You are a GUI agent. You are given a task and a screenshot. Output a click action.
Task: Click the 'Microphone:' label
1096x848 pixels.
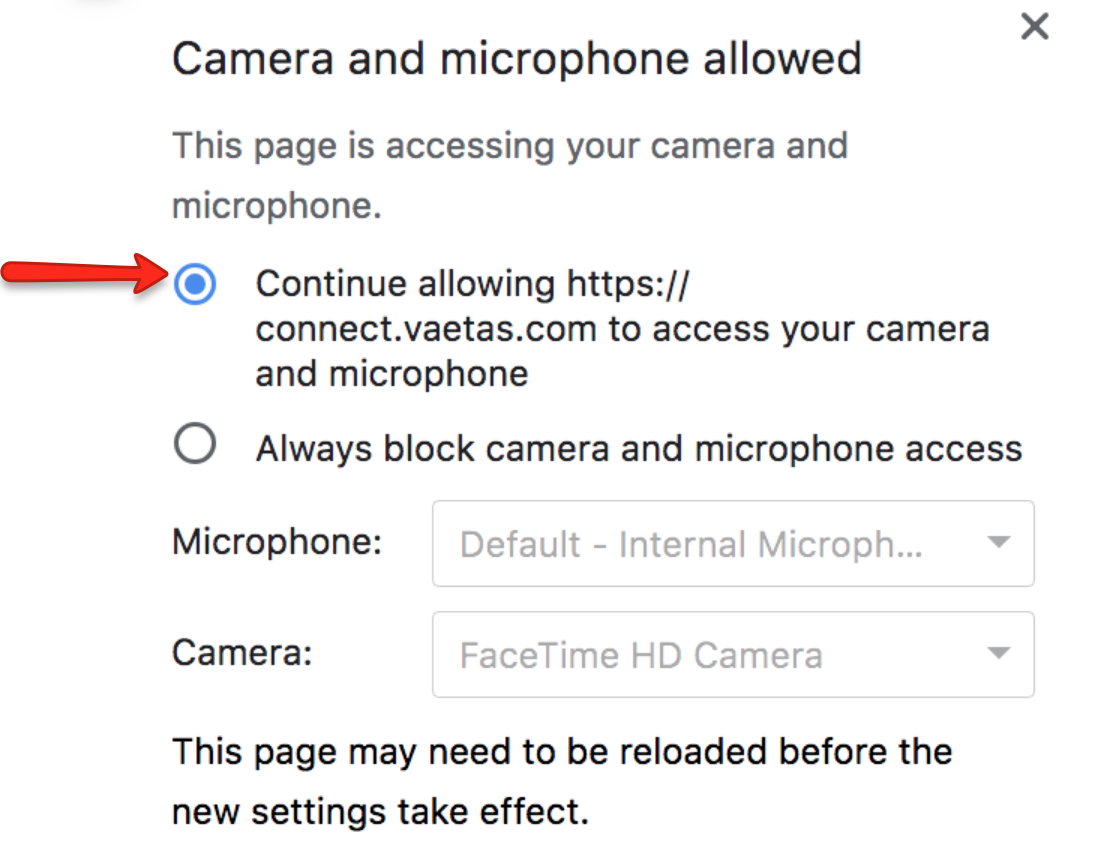[277, 542]
